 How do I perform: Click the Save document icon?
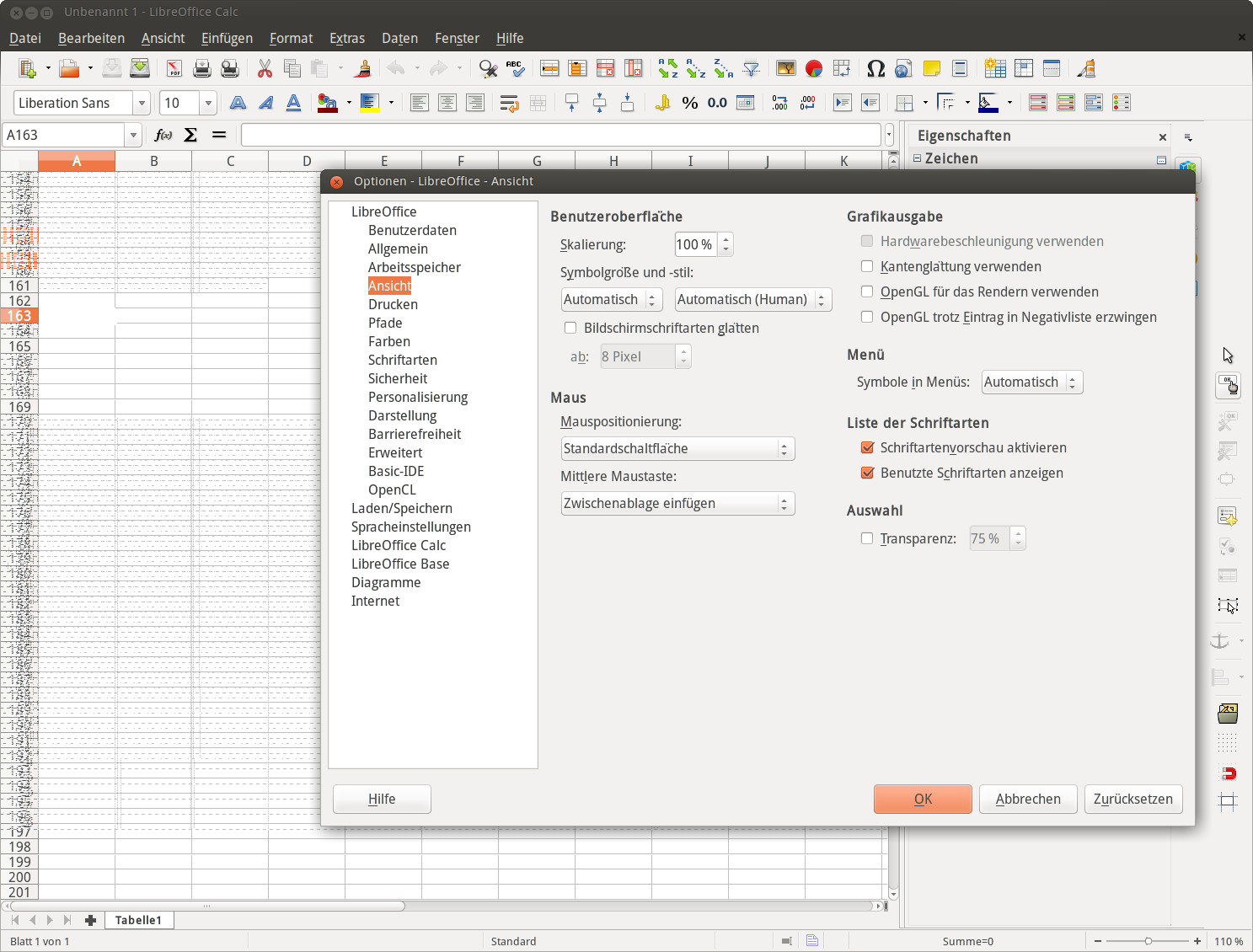[111, 69]
